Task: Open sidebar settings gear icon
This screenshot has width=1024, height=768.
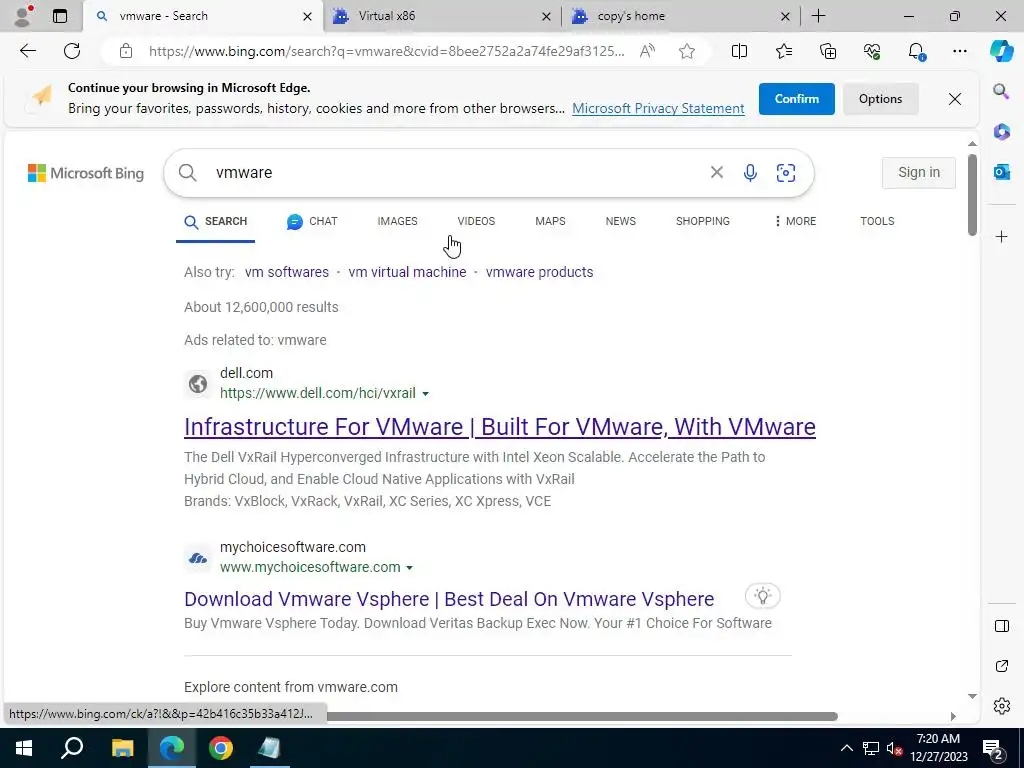Action: [1001, 706]
